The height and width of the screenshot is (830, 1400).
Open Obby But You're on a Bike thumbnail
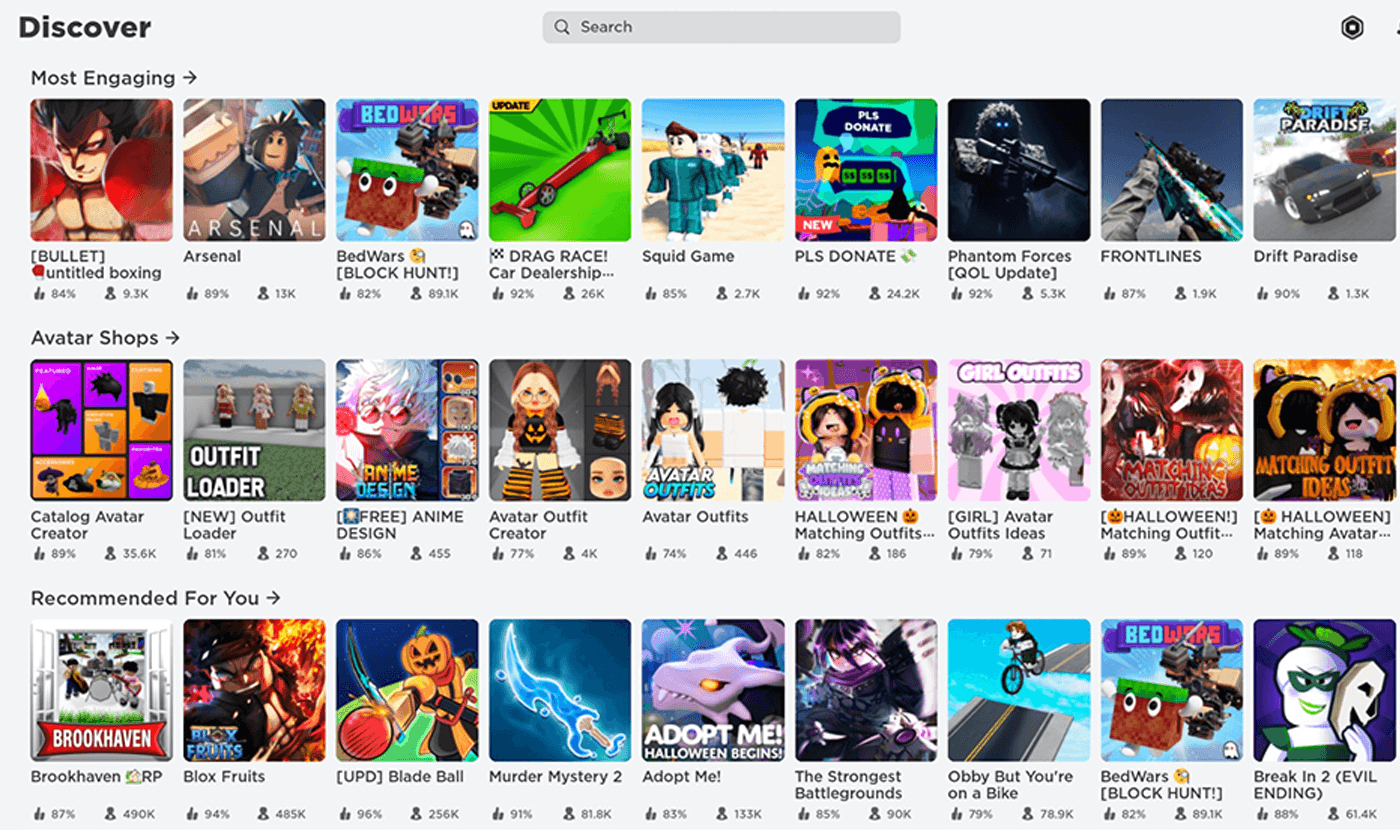tap(1019, 690)
